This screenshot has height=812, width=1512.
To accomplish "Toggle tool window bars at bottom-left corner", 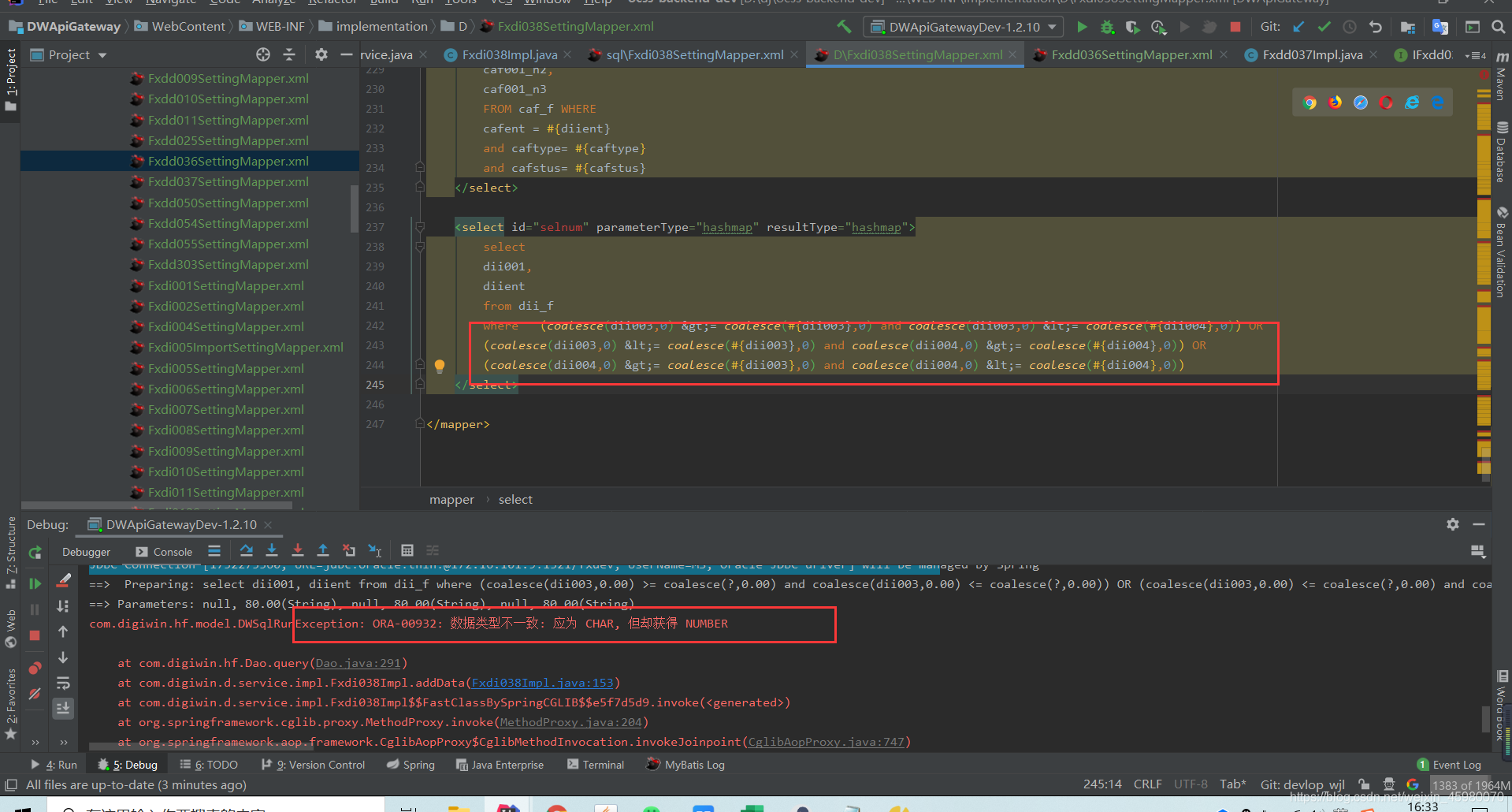I will (11, 785).
